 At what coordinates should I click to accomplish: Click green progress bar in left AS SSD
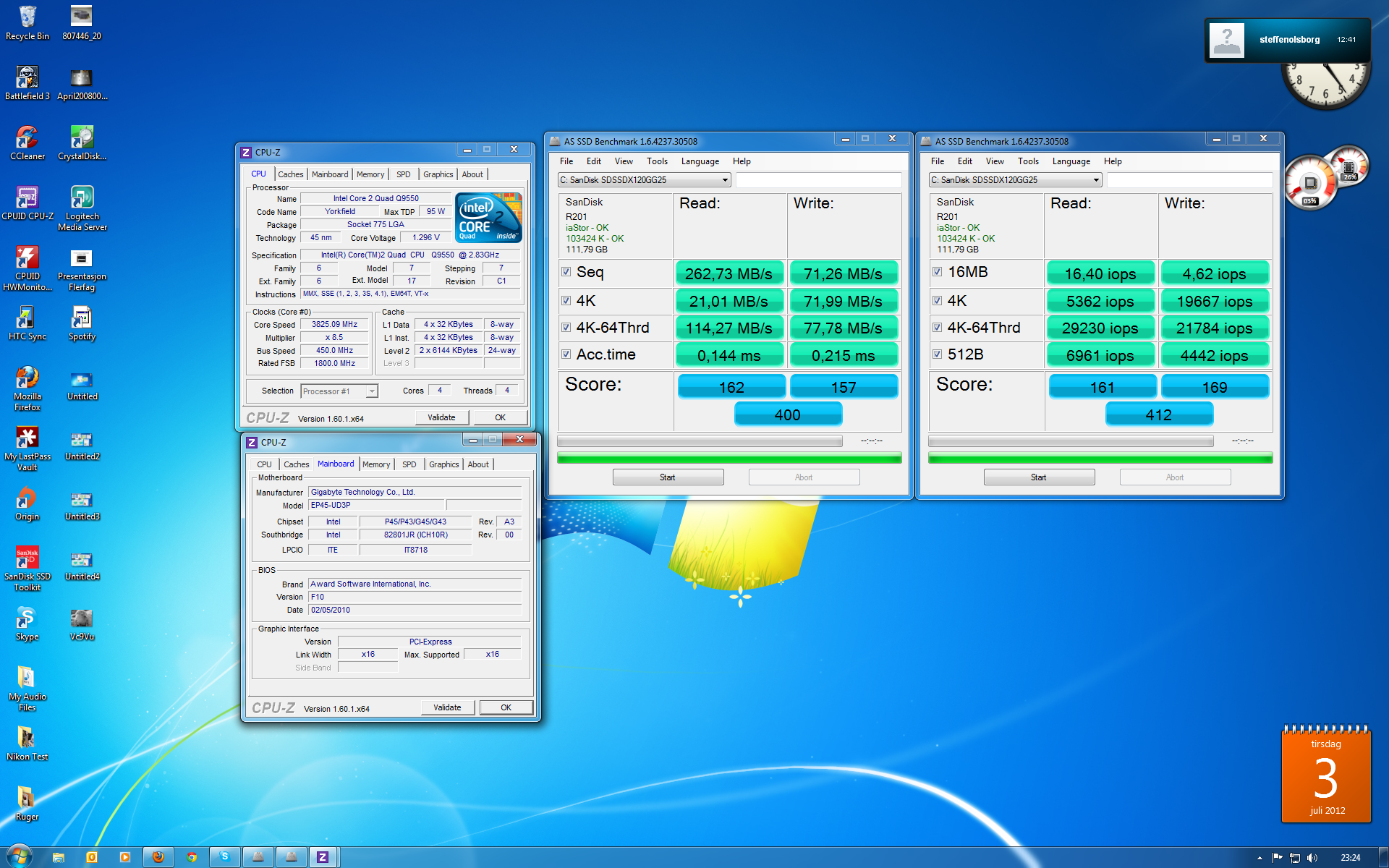(x=729, y=458)
